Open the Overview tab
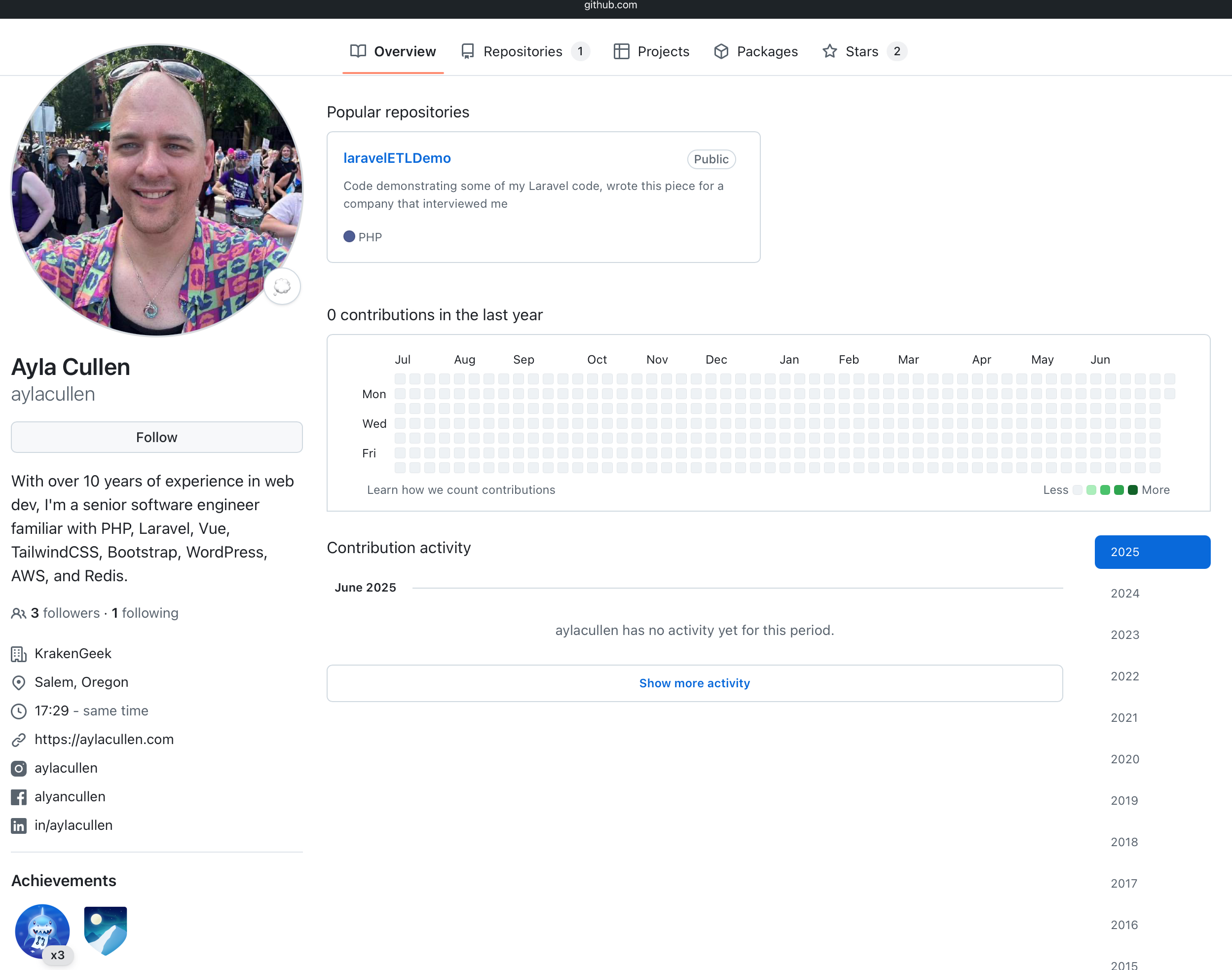This screenshot has width=1232, height=970. 393,52
